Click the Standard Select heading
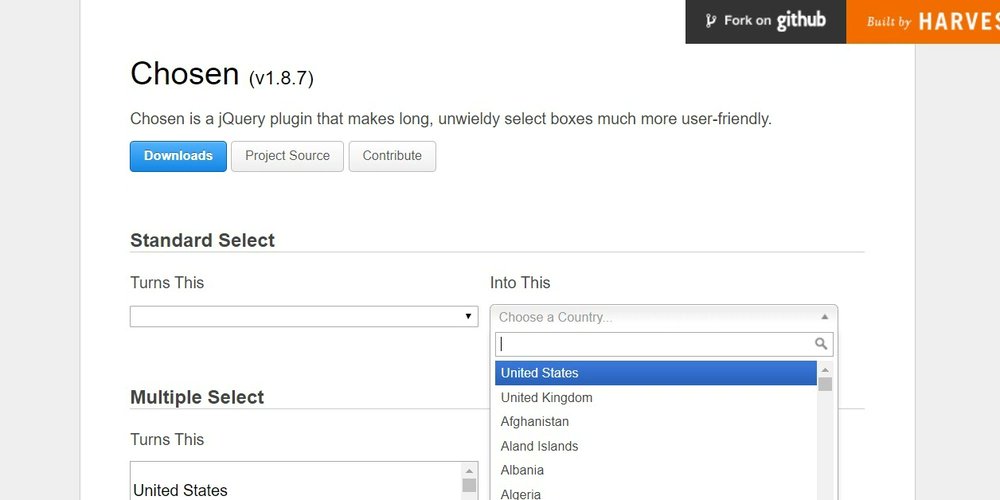 202,240
